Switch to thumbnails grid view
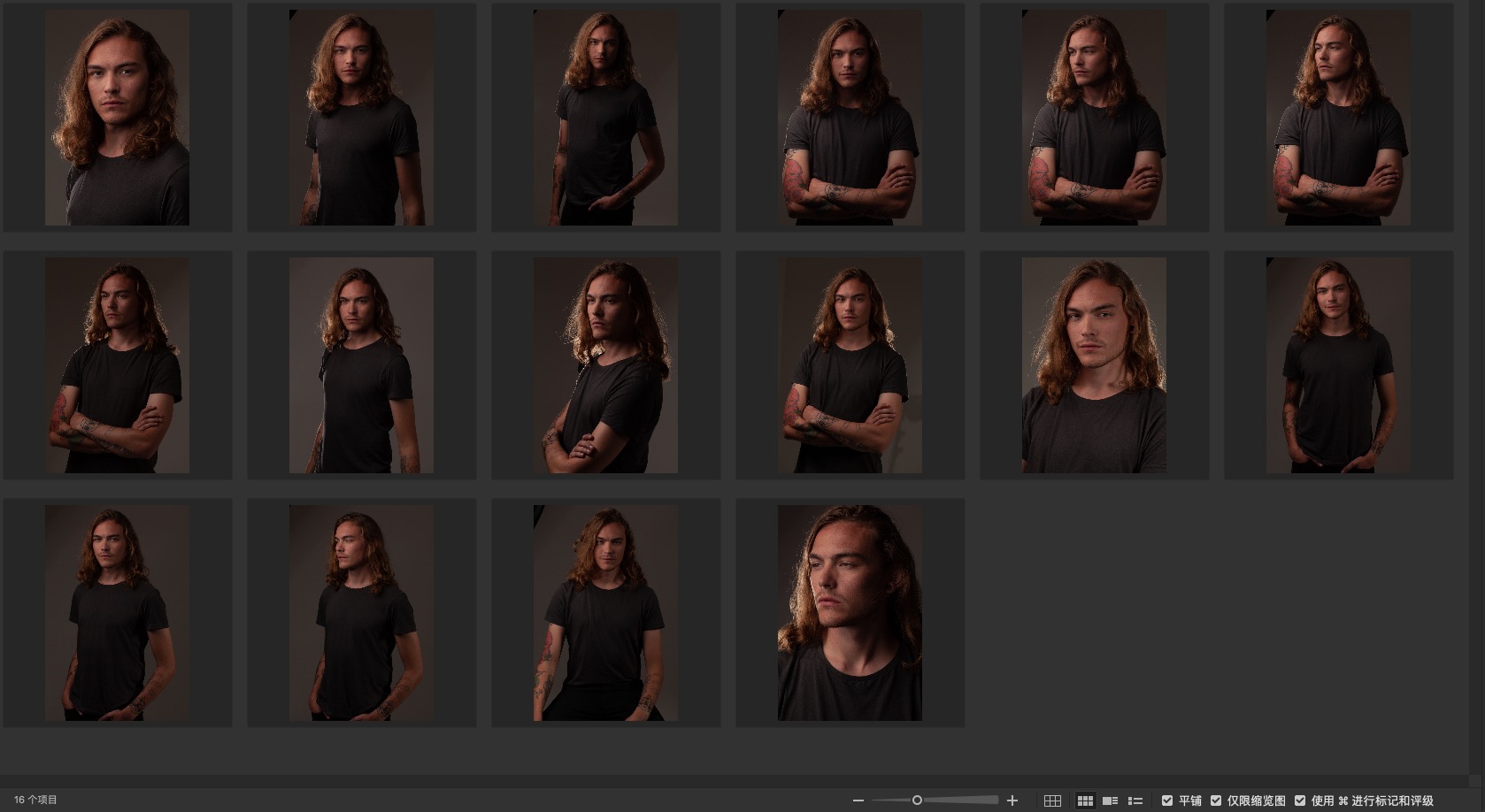1485x812 pixels. 1085,801
